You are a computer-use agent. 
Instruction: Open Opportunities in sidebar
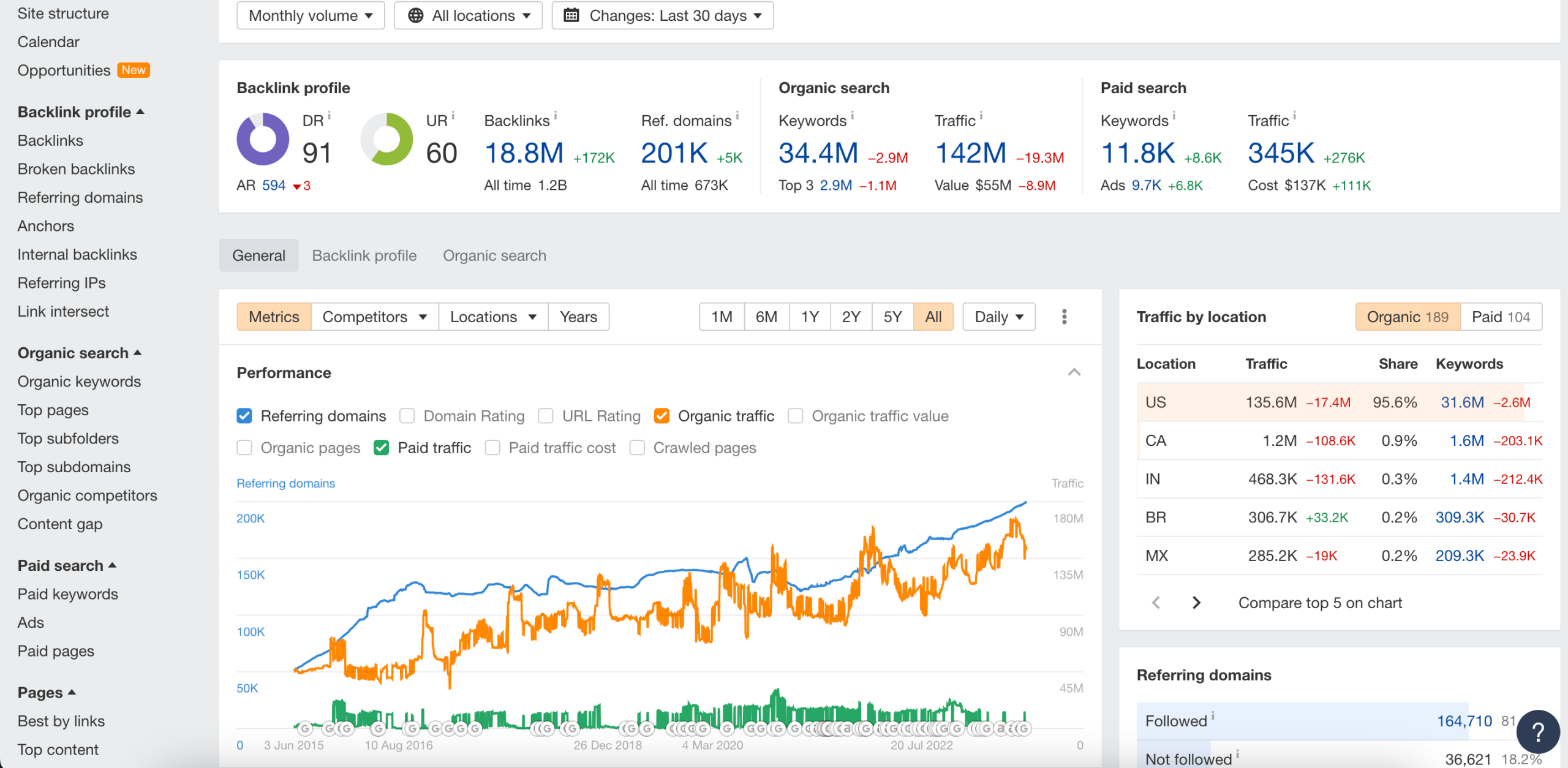click(x=64, y=70)
